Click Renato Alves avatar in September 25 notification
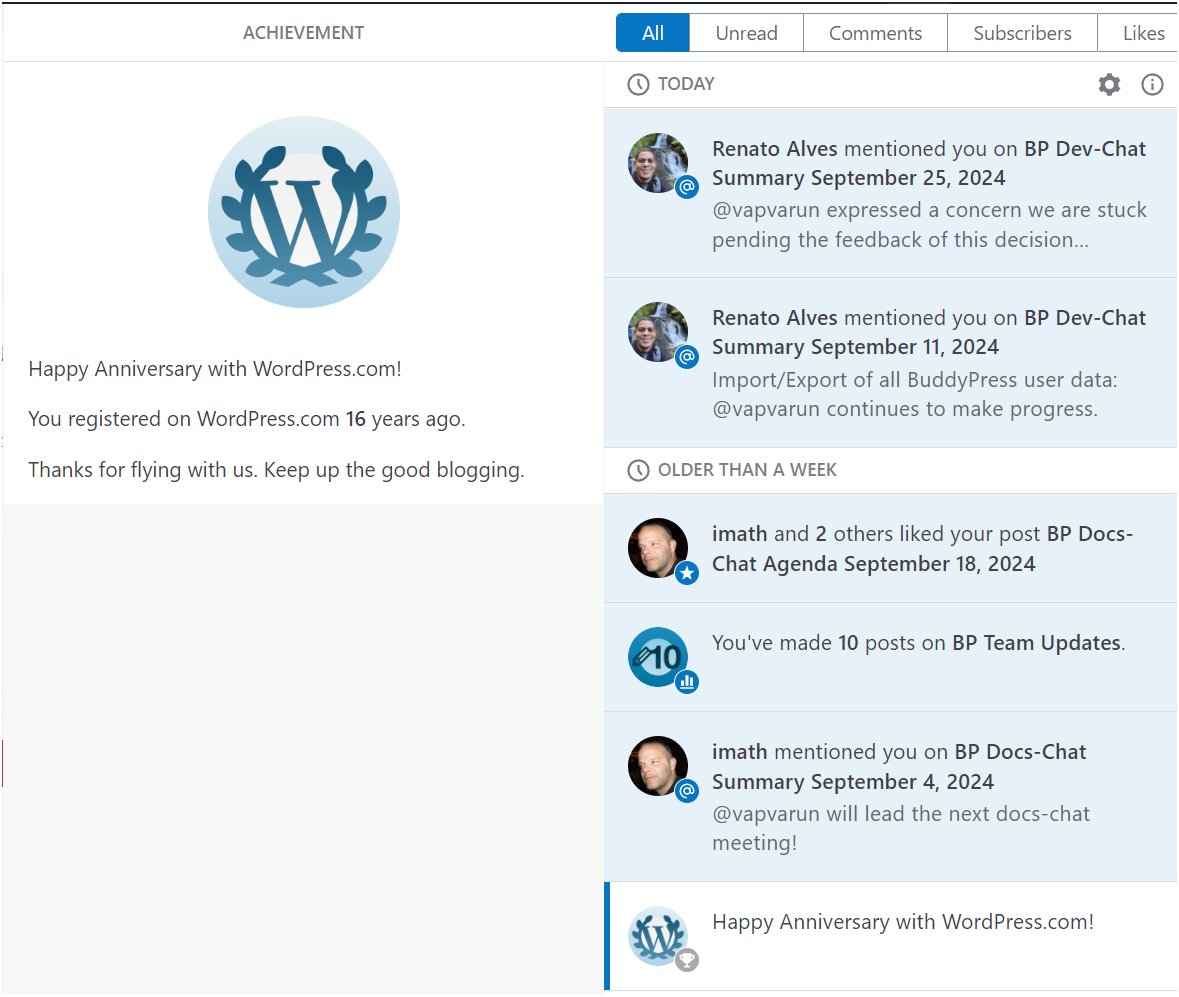This screenshot has width=1179, height=997. [x=658, y=163]
